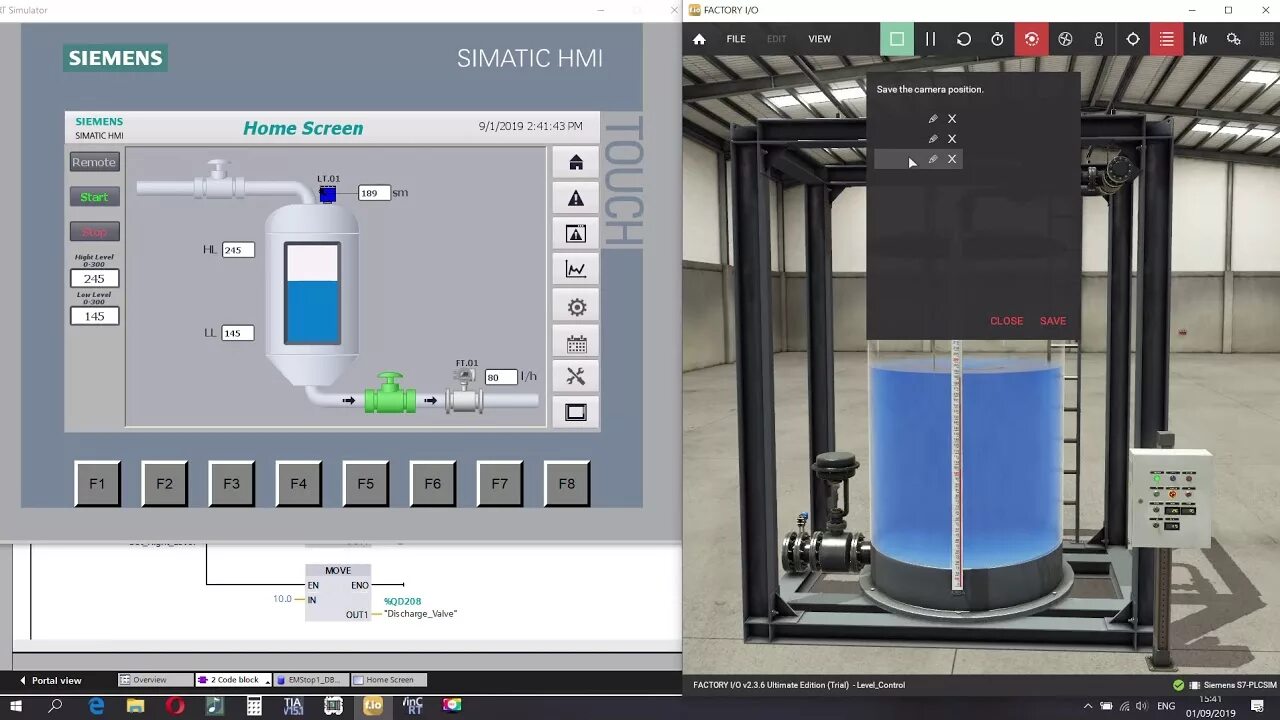Open the Home Screen editor tab
This screenshot has width=1280, height=720.
(x=390, y=680)
